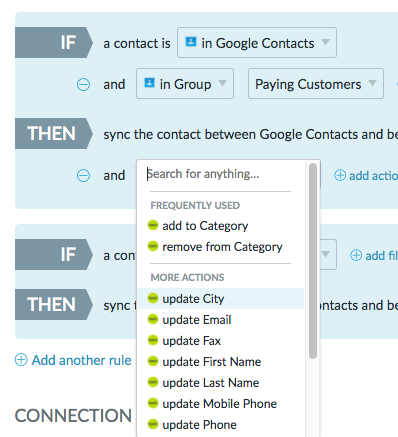Click the Google Contacts icon in first dropdown
This screenshot has width=398, height=437.
click(x=191, y=42)
